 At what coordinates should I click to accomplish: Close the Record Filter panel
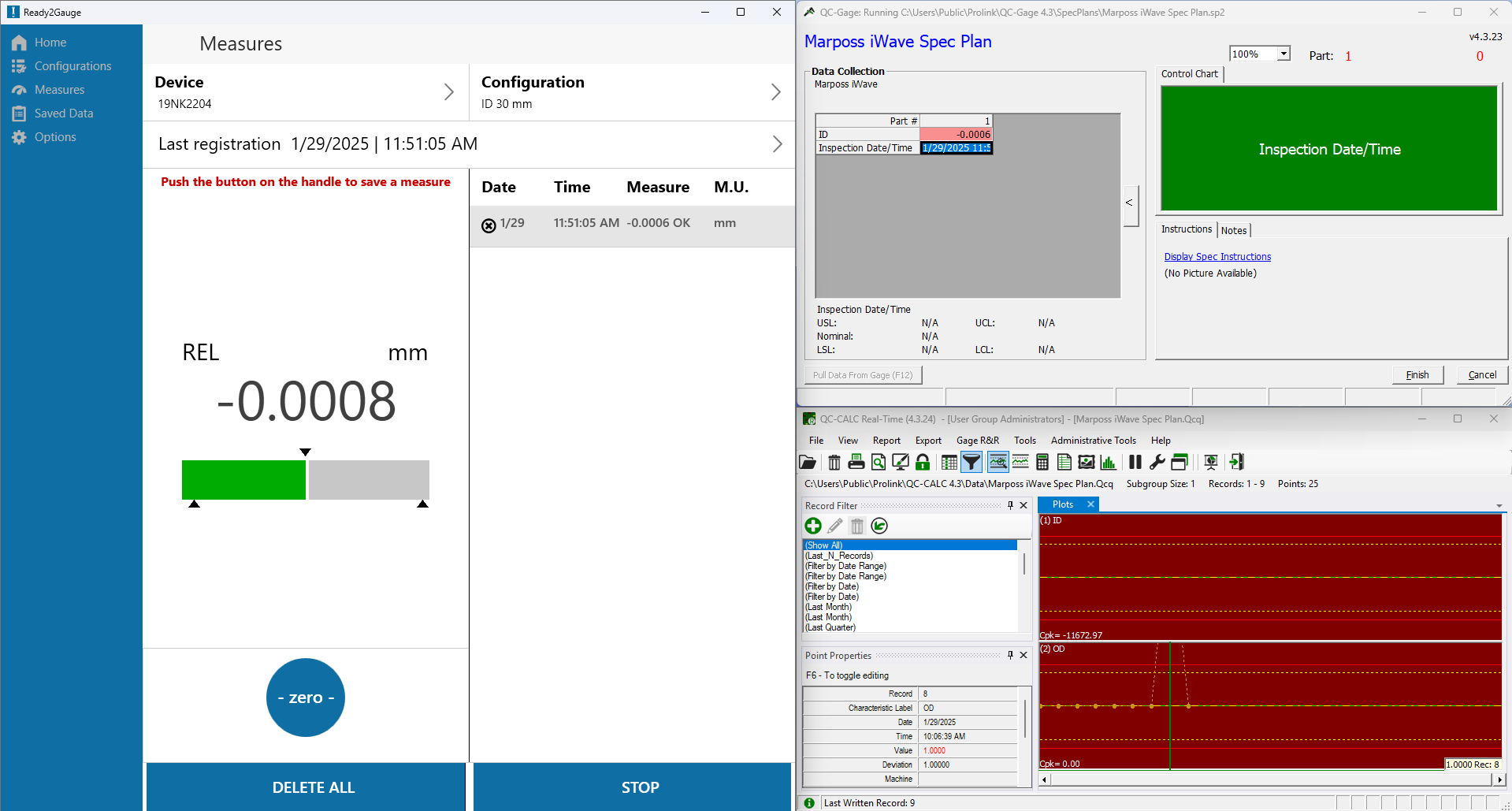click(1023, 505)
